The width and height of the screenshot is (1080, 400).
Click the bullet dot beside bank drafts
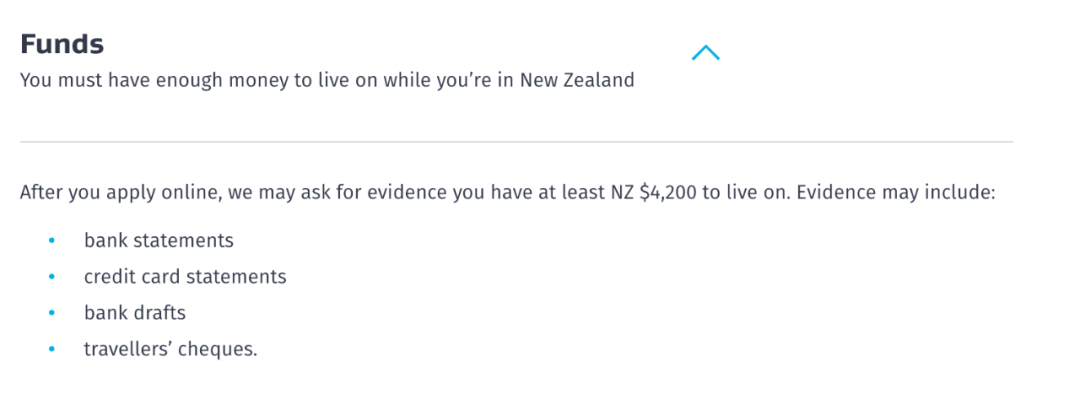coord(52,313)
